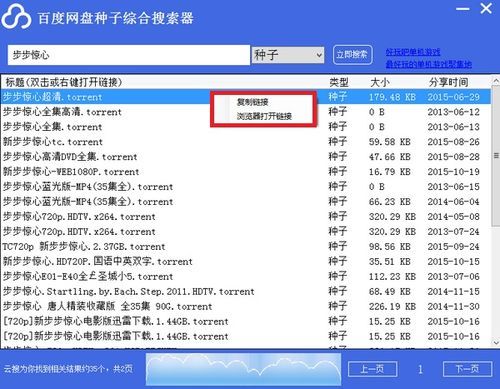500x389 pixels.
Task: Open the upper blue link about 单机游戏
Action: point(413,52)
